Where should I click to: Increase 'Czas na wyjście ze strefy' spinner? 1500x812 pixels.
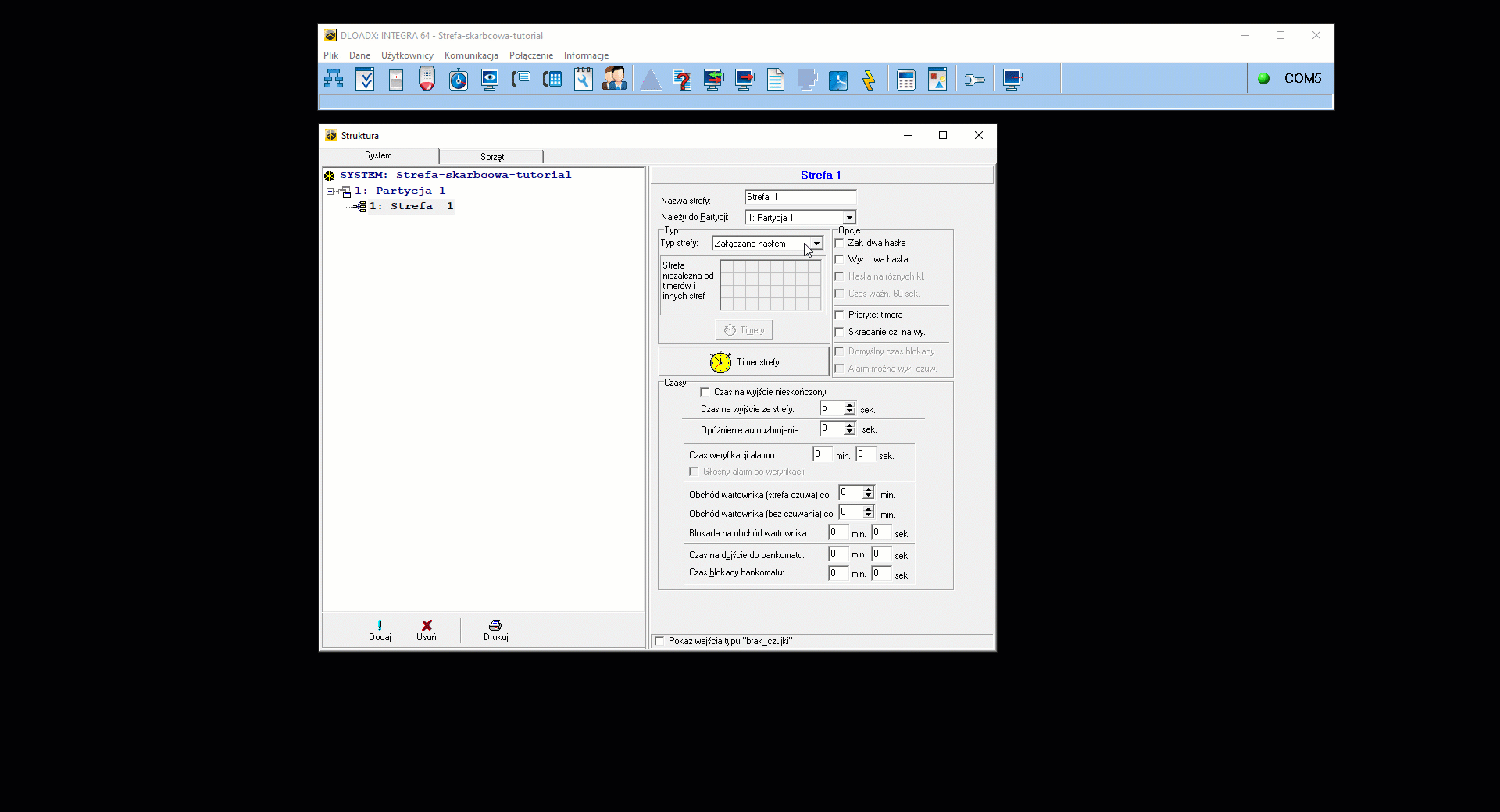(x=849, y=405)
